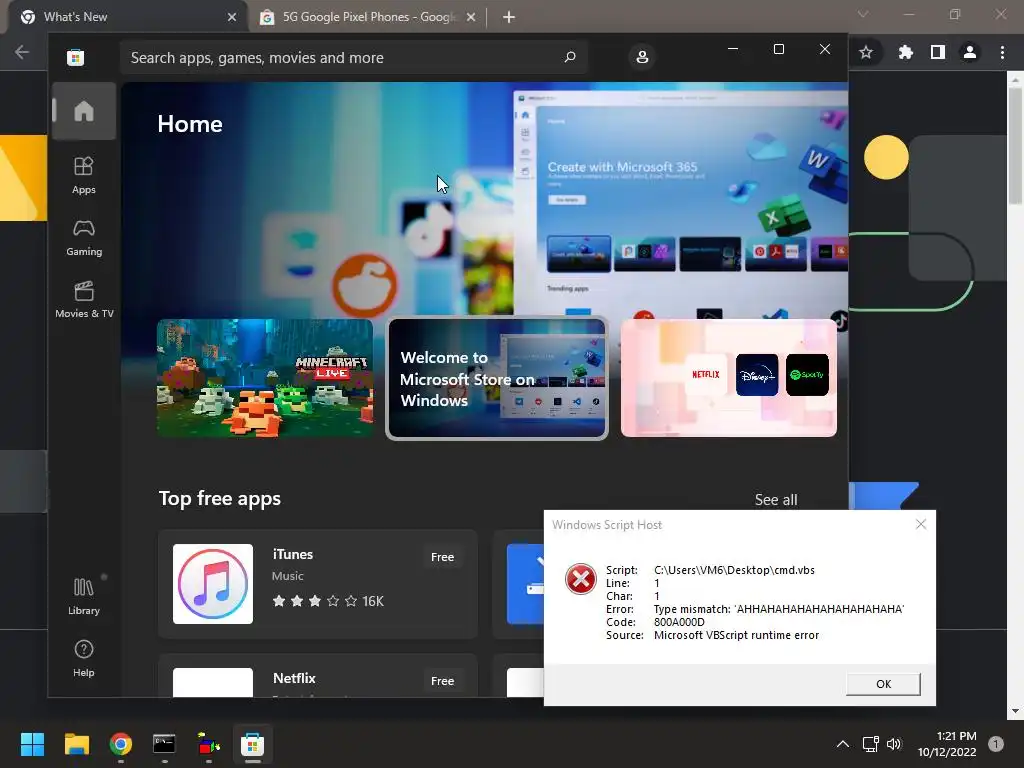
Task: Click into the Store search field
Action: point(353,57)
